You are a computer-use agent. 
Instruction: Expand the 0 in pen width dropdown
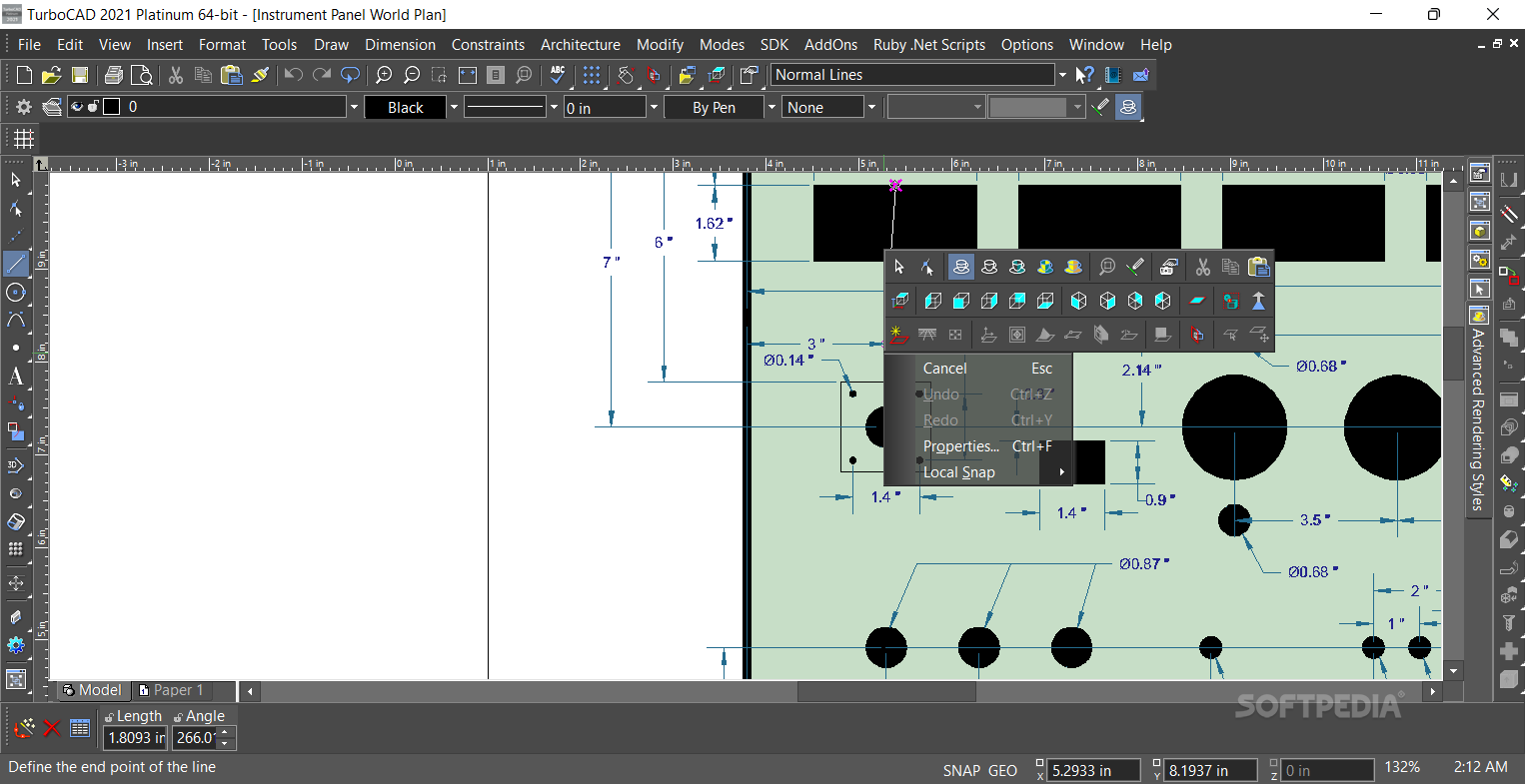coord(654,107)
